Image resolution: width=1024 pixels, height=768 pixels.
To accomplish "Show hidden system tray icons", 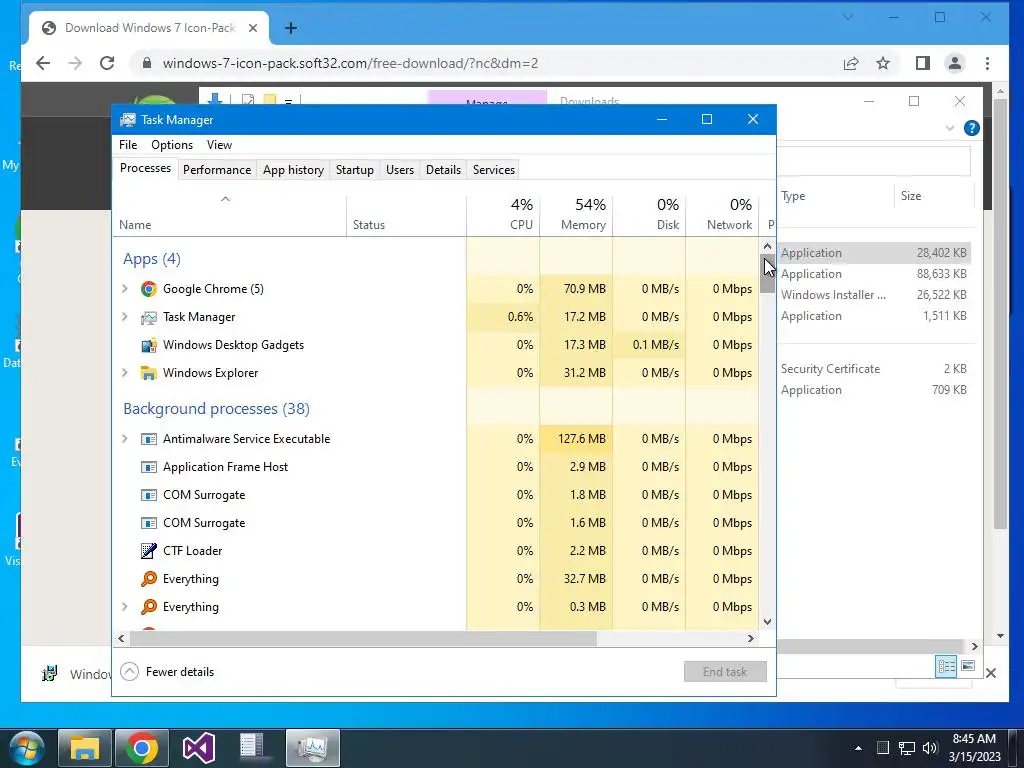I will pos(858,748).
